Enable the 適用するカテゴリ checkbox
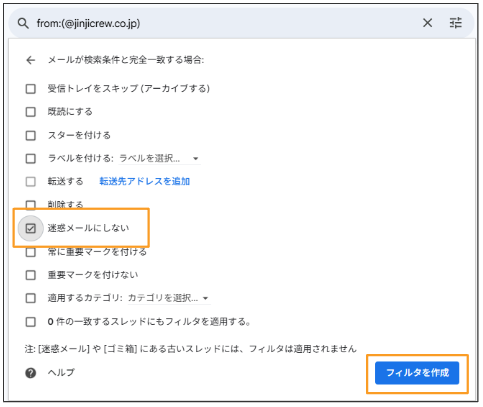Screen dimensions: 483x407 31,298
